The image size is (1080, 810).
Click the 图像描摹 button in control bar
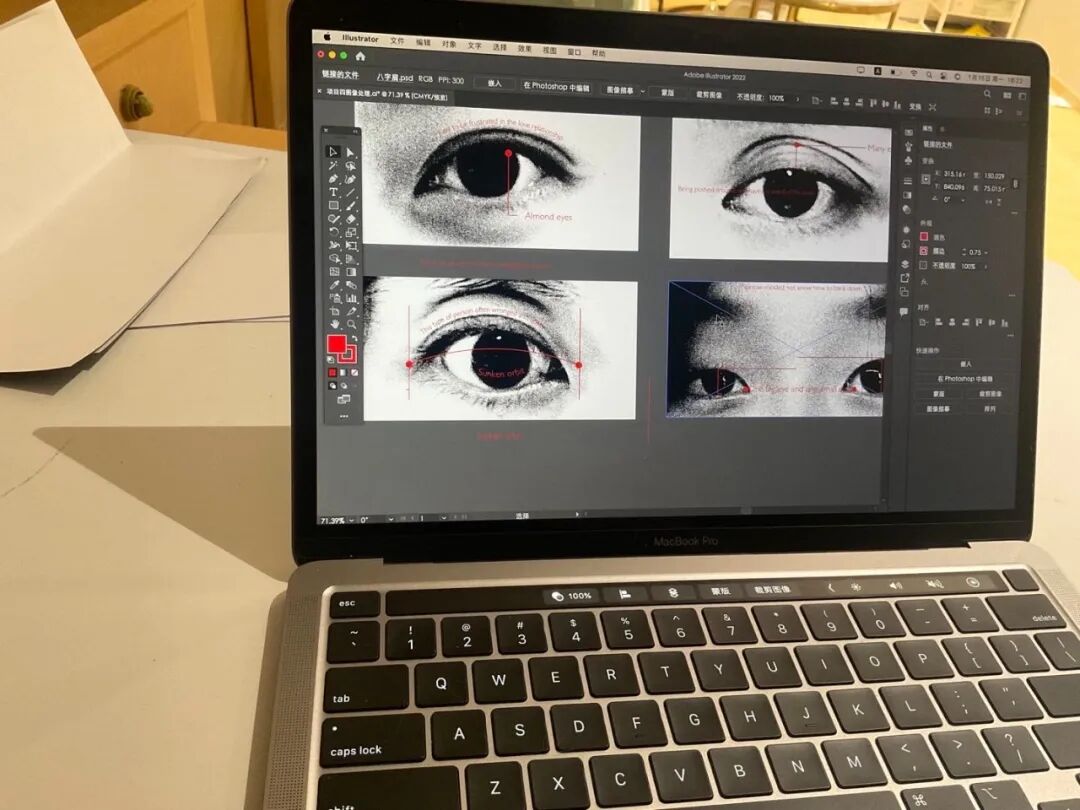619,90
